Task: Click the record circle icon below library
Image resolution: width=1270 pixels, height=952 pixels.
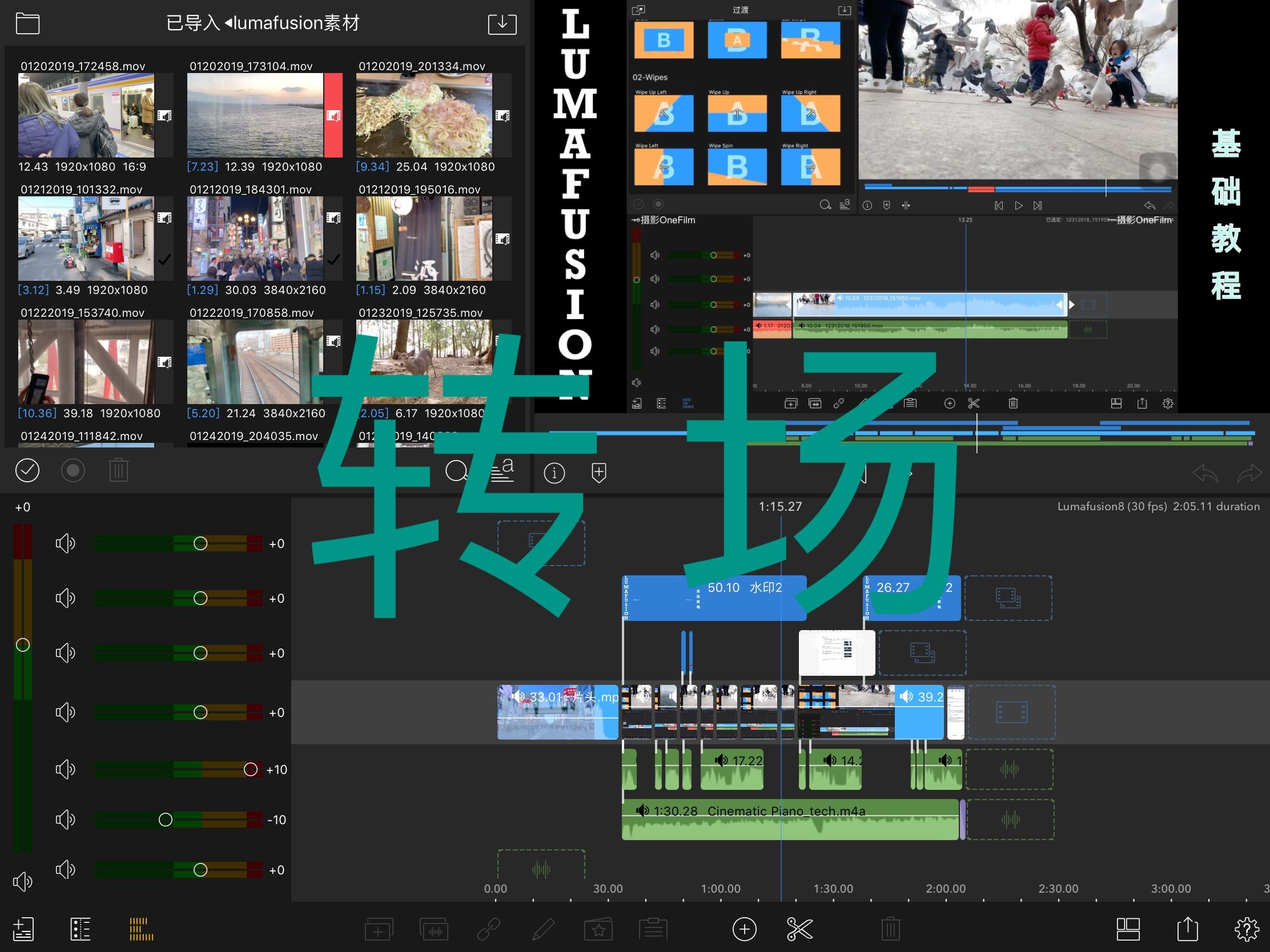Action: tap(73, 470)
